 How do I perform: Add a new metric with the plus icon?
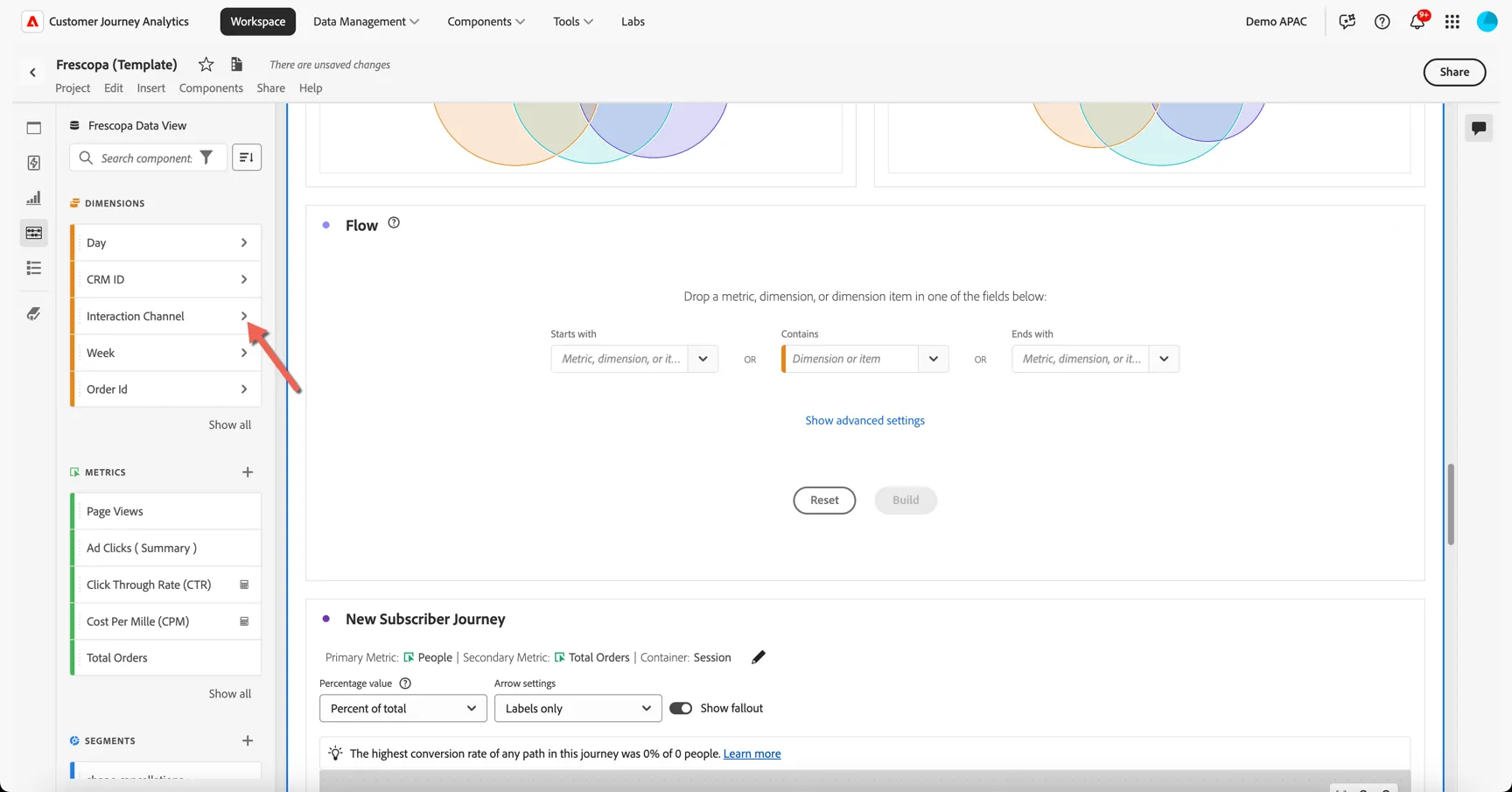248,472
